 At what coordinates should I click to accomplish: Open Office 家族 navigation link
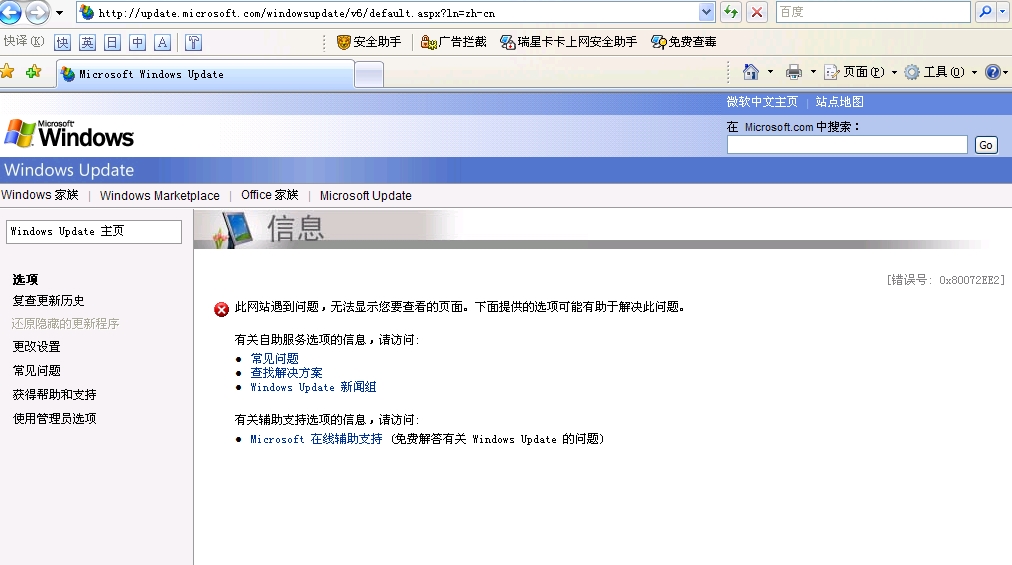tap(270, 195)
